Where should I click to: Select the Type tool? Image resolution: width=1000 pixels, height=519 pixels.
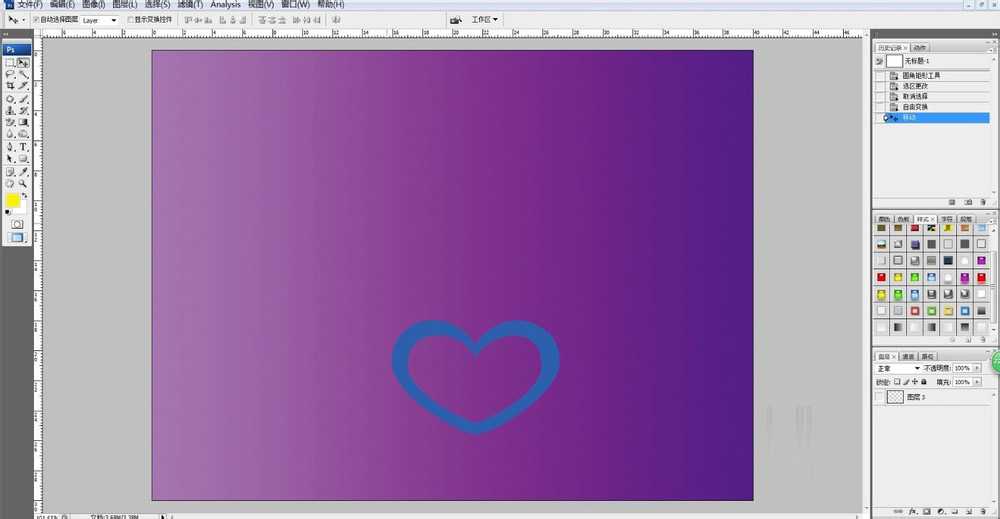[x=23, y=147]
